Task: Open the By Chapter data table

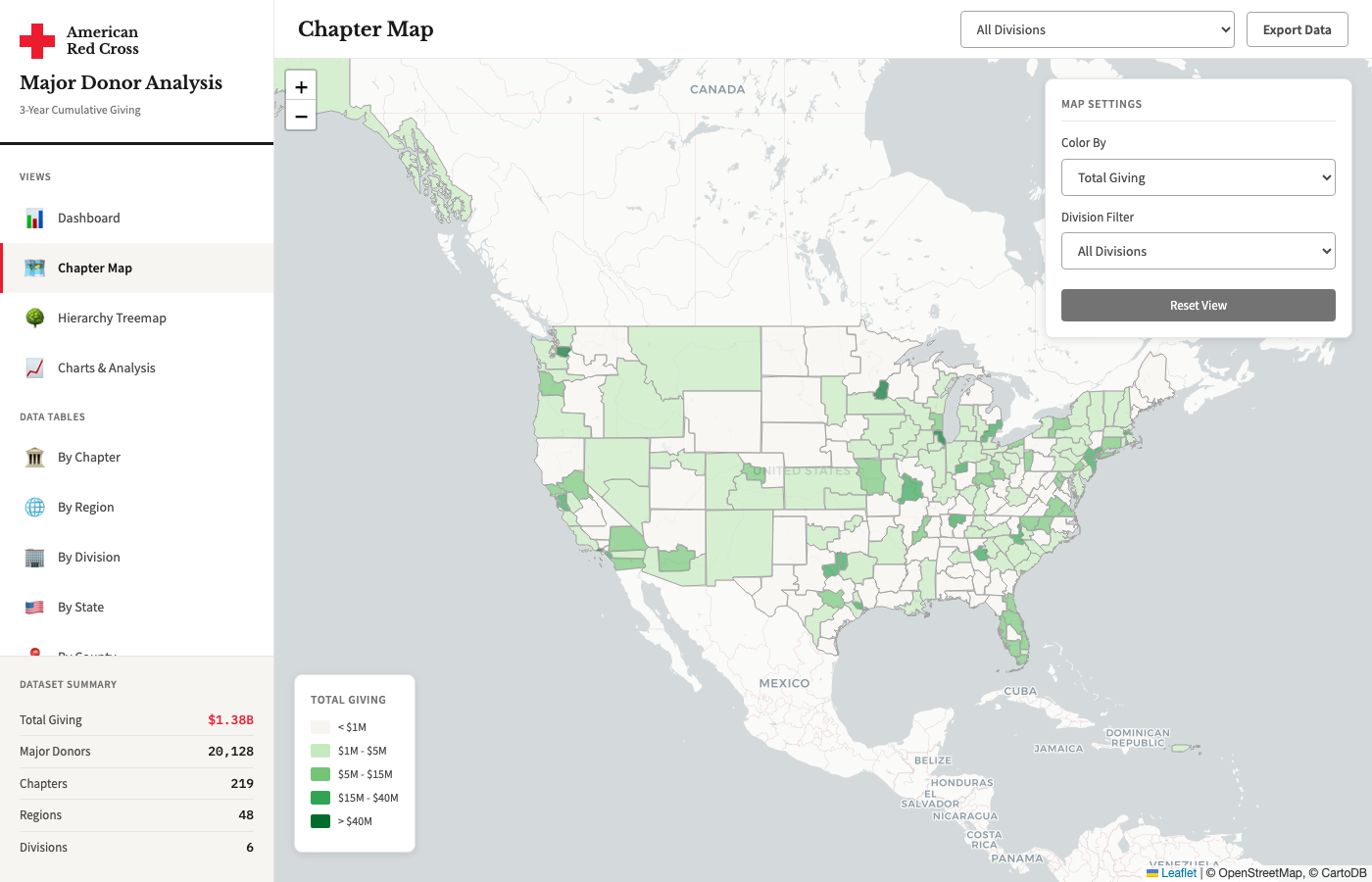Action: pos(137,458)
